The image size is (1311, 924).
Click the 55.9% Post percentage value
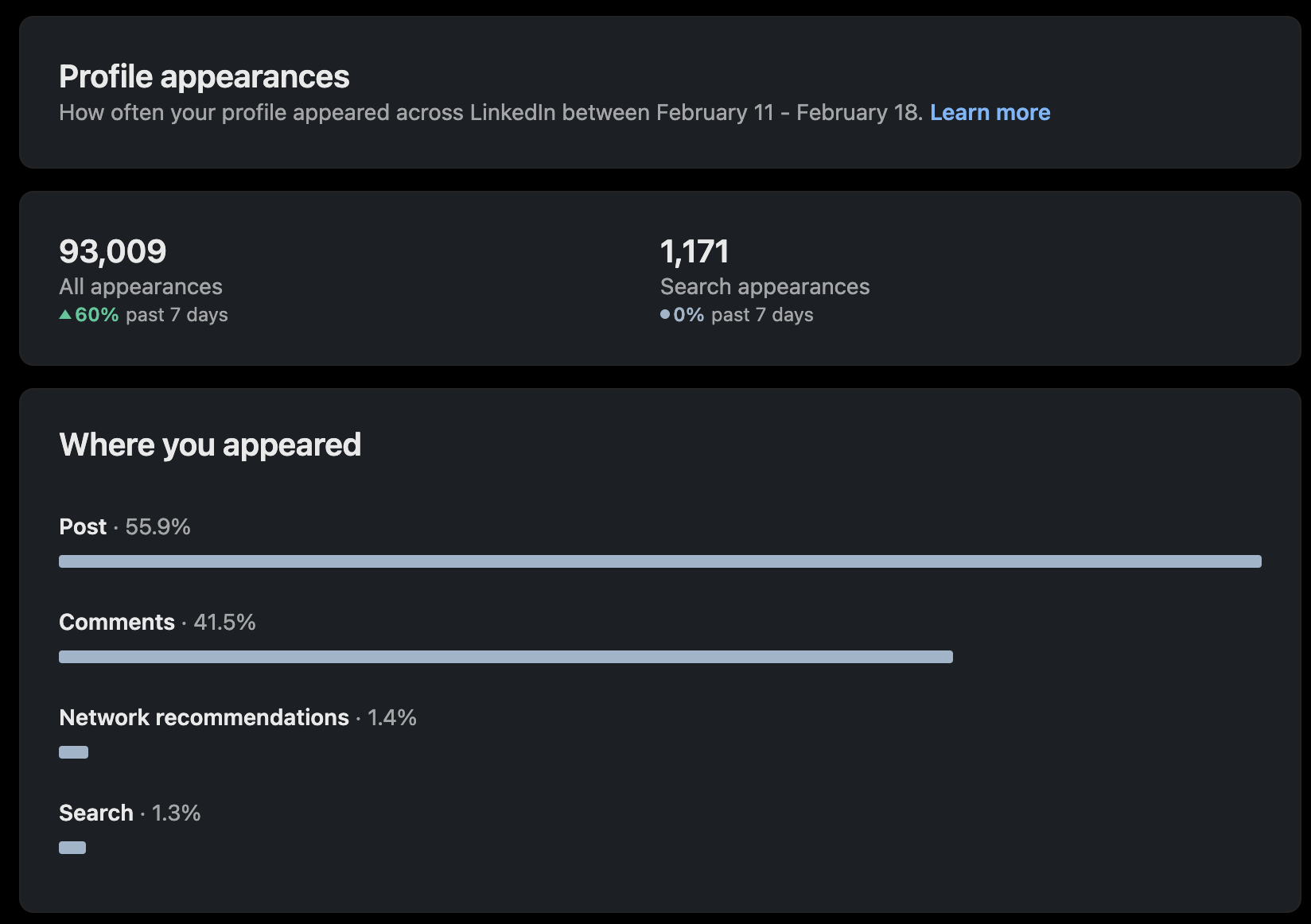(x=158, y=526)
